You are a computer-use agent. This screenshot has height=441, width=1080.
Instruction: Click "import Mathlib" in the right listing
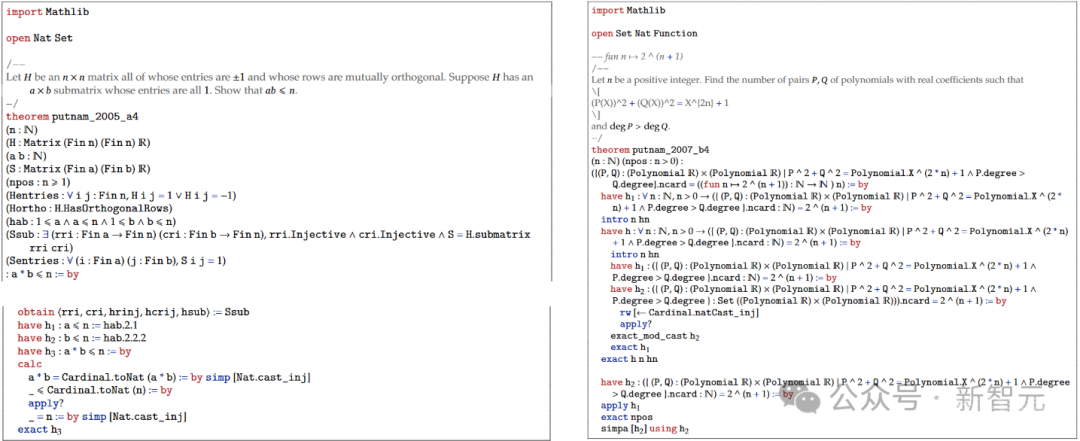click(629, 11)
